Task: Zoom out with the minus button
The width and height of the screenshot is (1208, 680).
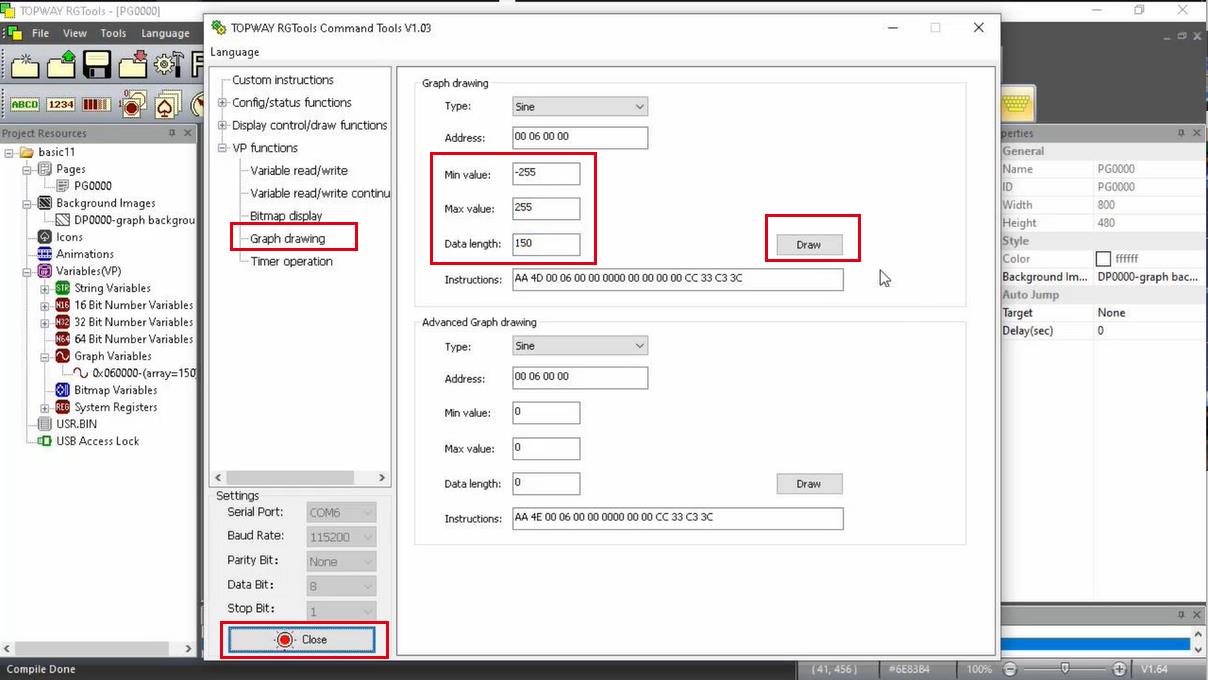Action: coord(1010,669)
